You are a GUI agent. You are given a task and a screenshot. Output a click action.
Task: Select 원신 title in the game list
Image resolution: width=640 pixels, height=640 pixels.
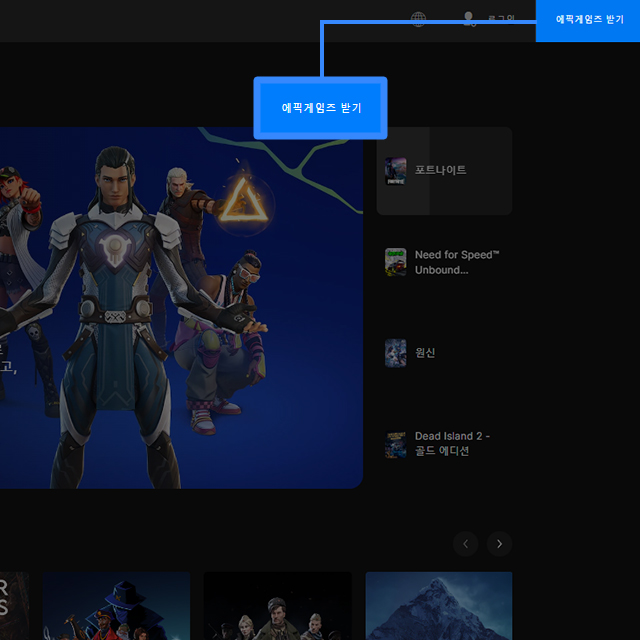[x=425, y=353]
